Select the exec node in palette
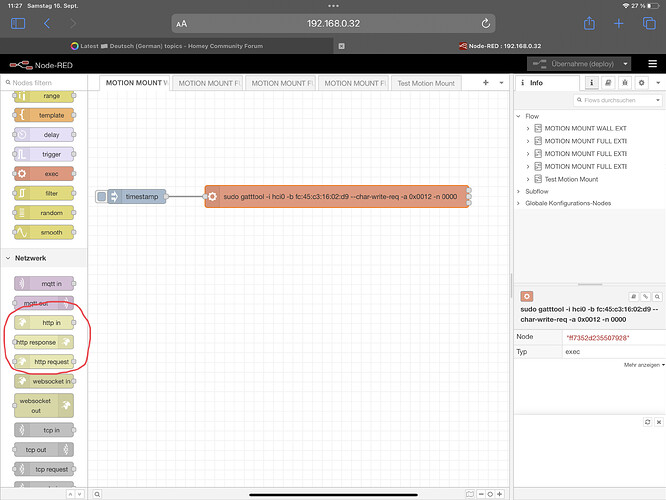The image size is (666, 500). (x=44, y=174)
